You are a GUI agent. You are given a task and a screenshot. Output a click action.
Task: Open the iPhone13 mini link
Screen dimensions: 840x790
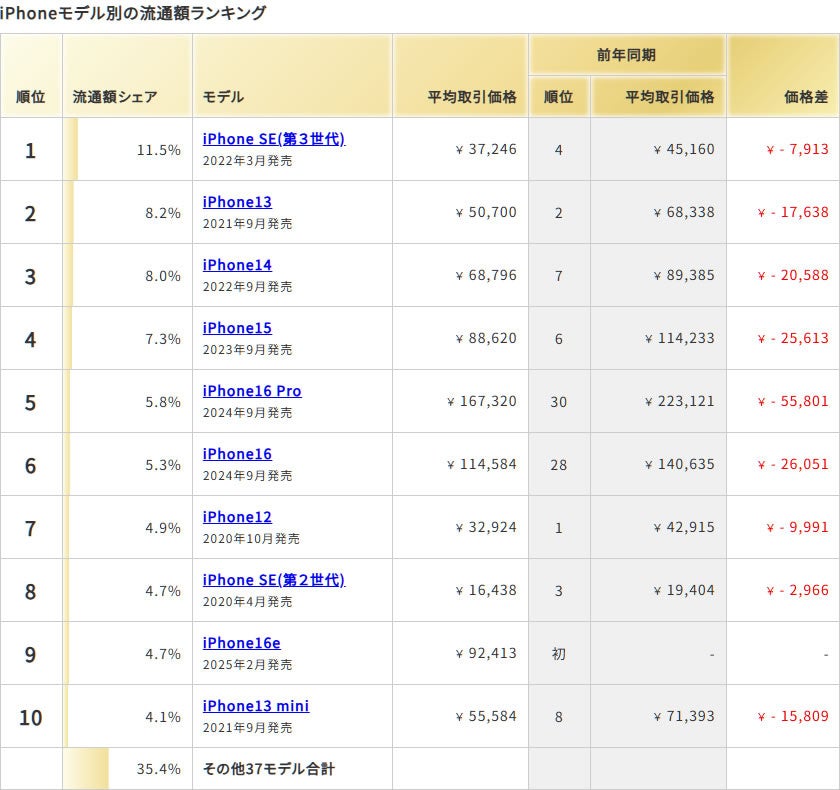tap(256, 706)
